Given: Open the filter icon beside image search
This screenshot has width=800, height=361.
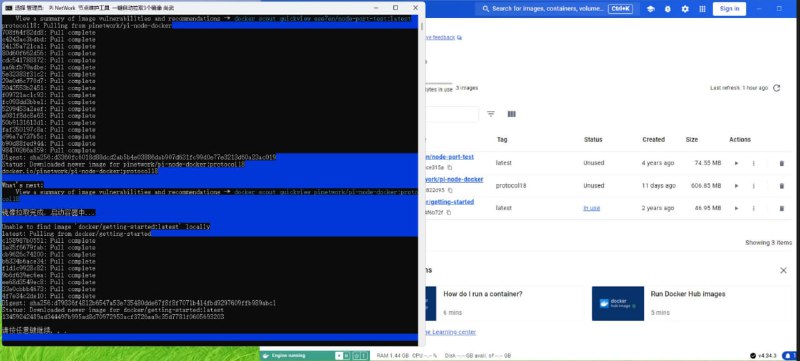Looking at the screenshot, I should click(491, 114).
